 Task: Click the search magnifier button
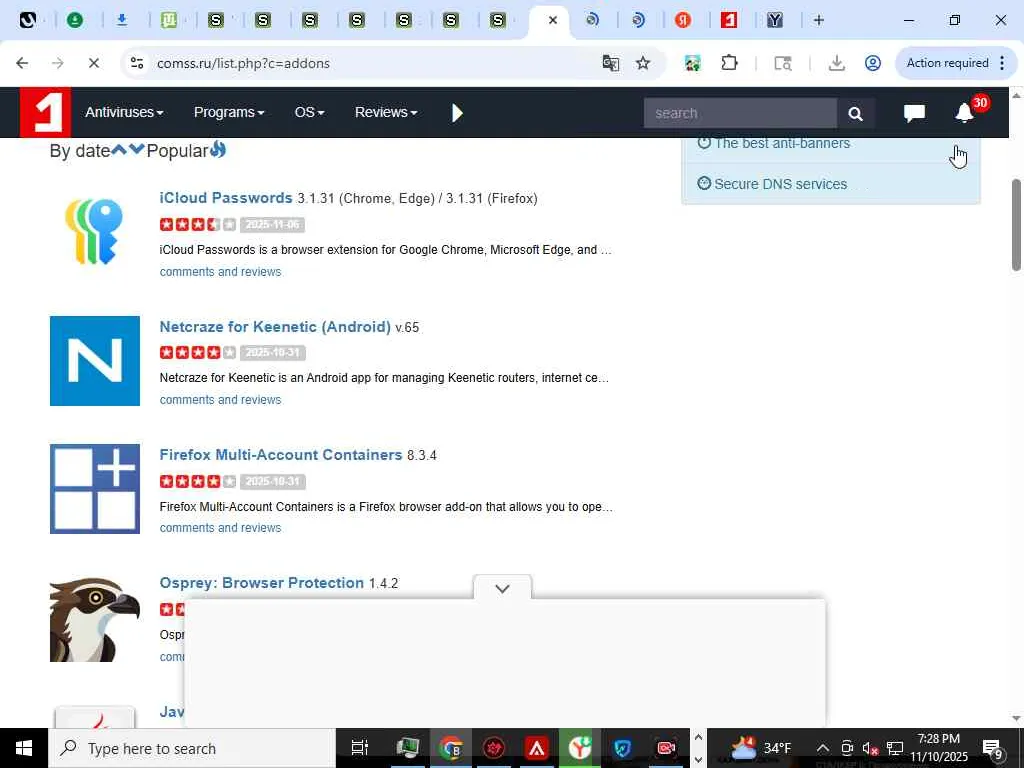click(x=856, y=114)
